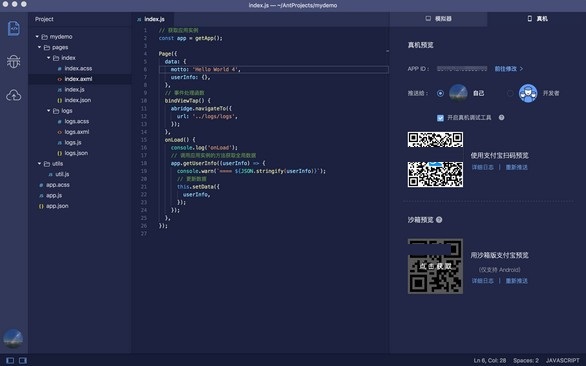This screenshot has width=586, height=366.
Task: Click help icon next to 开启真机调试工具
Action: pos(502,117)
